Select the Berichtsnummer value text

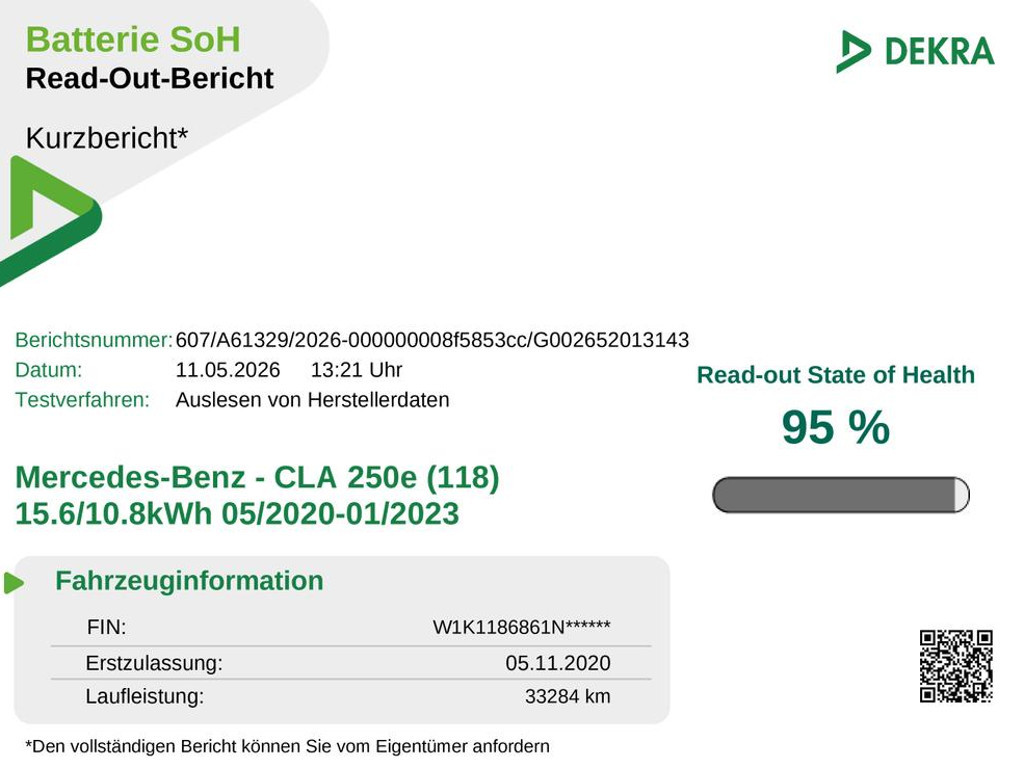432,340
